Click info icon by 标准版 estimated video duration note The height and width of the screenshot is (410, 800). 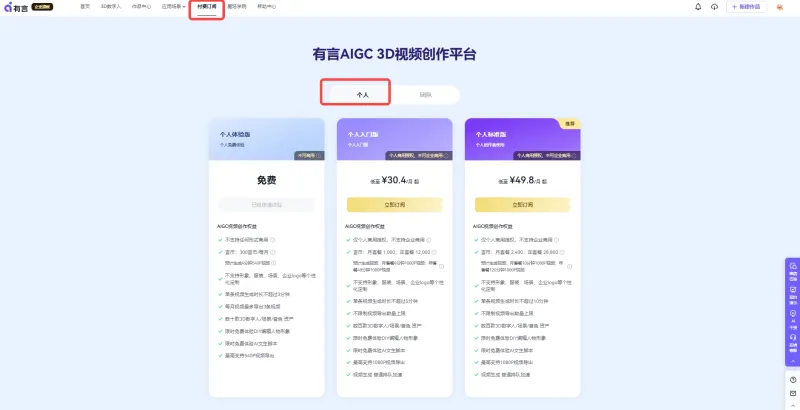point(569,266)
